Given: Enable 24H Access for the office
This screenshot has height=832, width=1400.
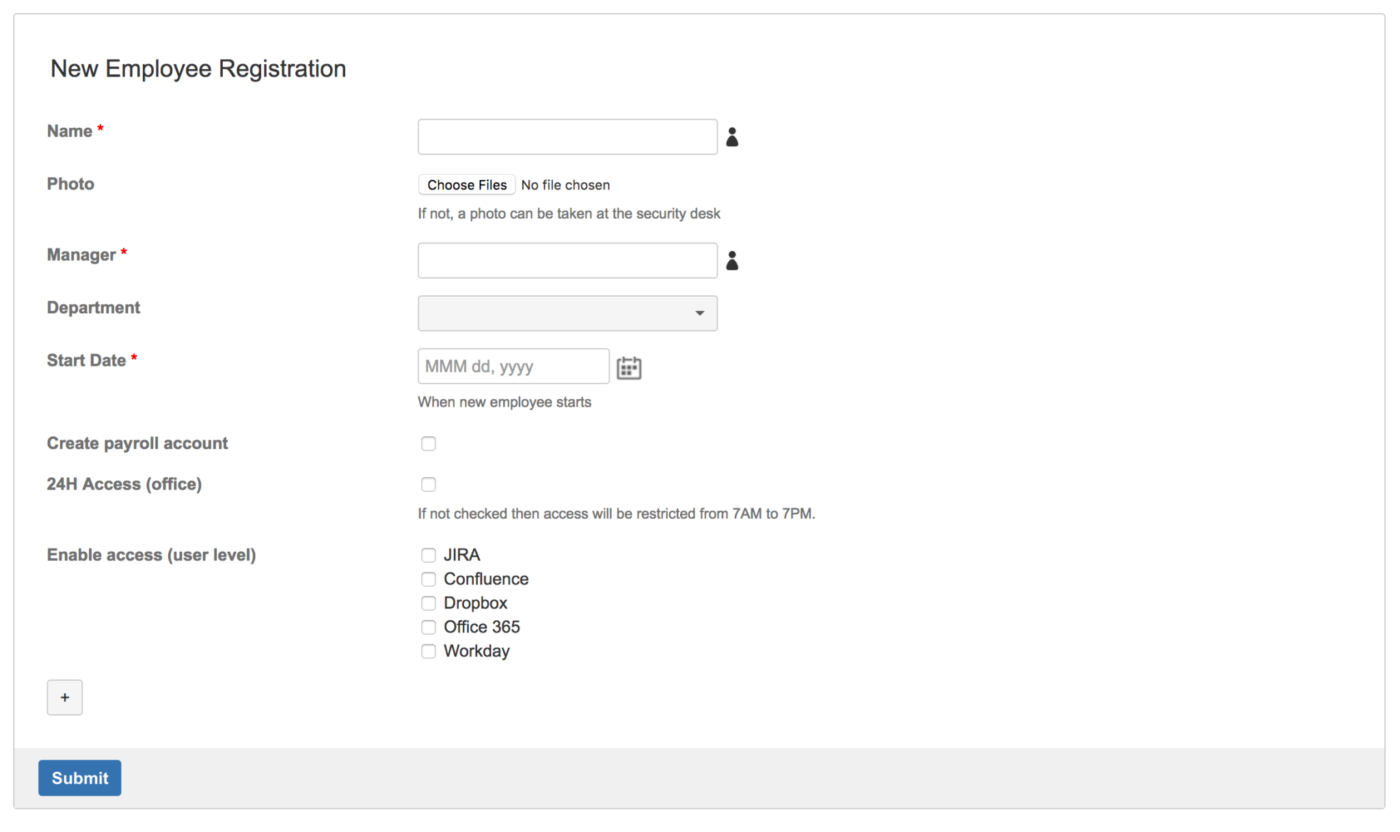Looking at the screenshot, I should [x=428, y=484].
